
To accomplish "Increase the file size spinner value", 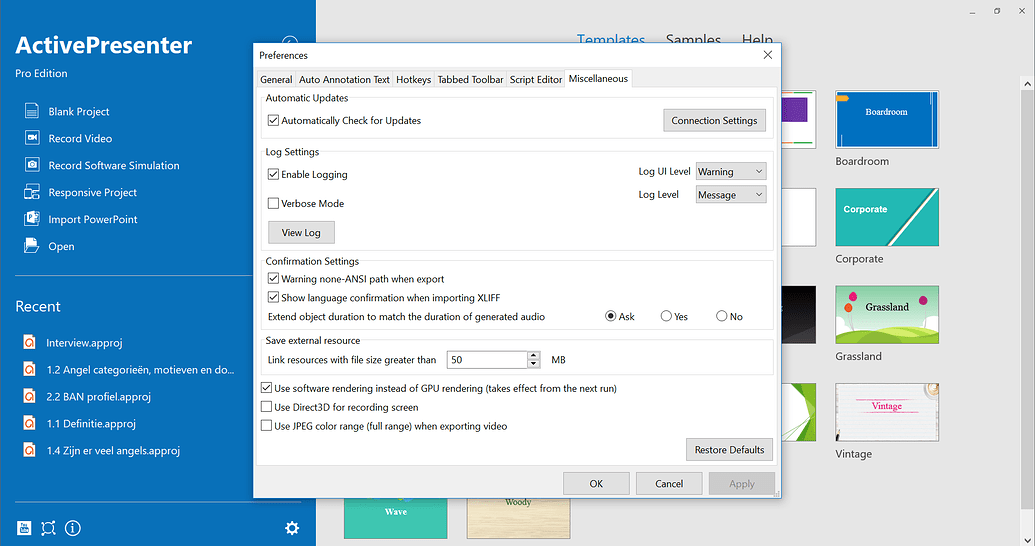I will pos(534,356).
